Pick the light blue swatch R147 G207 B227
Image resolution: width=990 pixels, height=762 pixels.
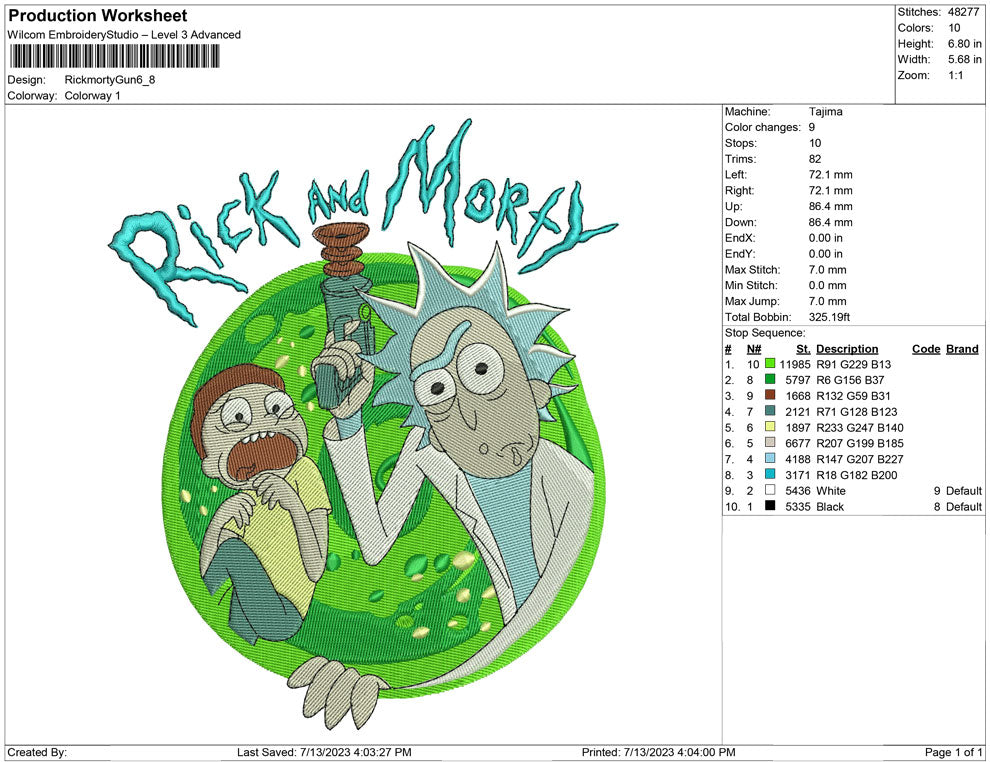(x=770, y=458)
